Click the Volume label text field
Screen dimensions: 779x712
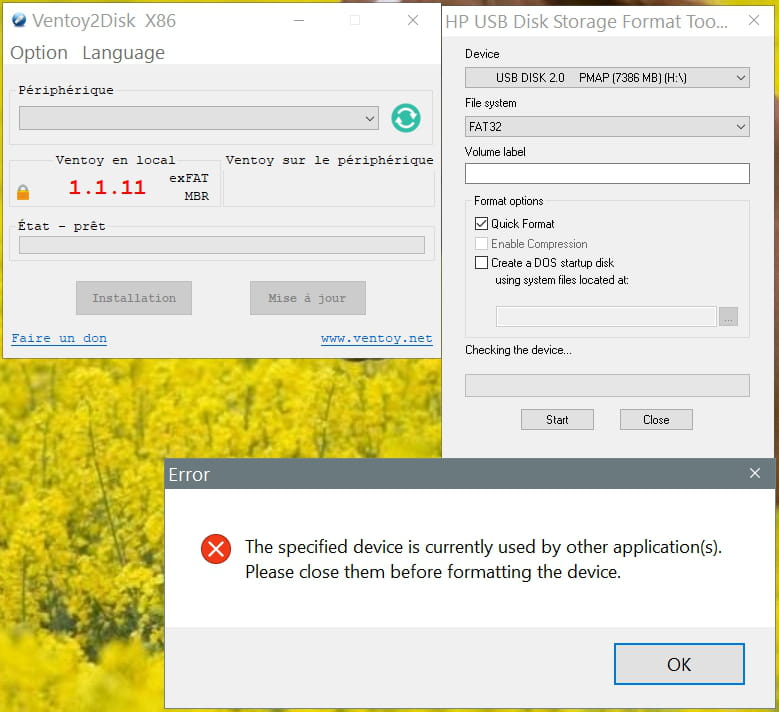click(x=606, y=174)
